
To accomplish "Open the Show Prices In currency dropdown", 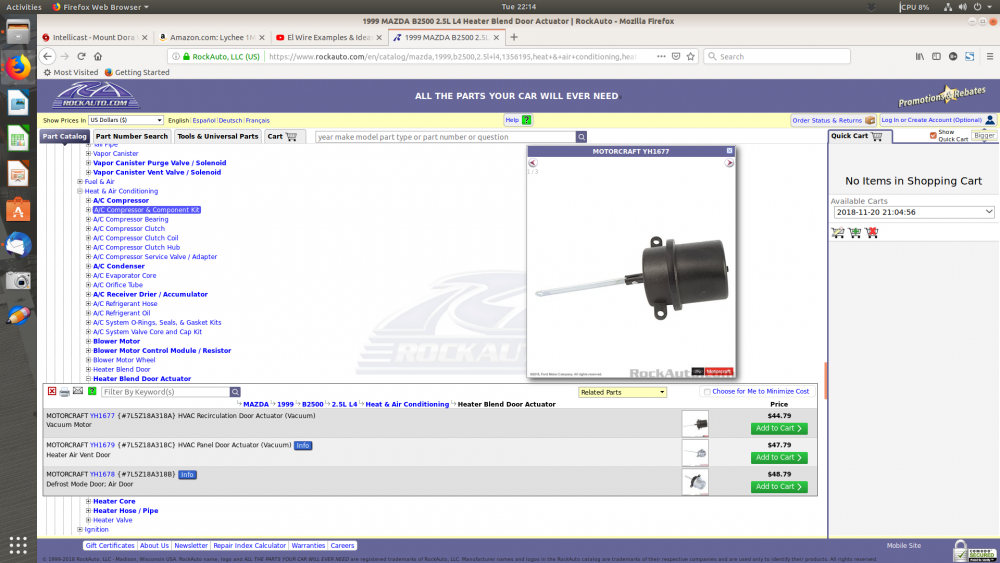I will pos(126,120).
